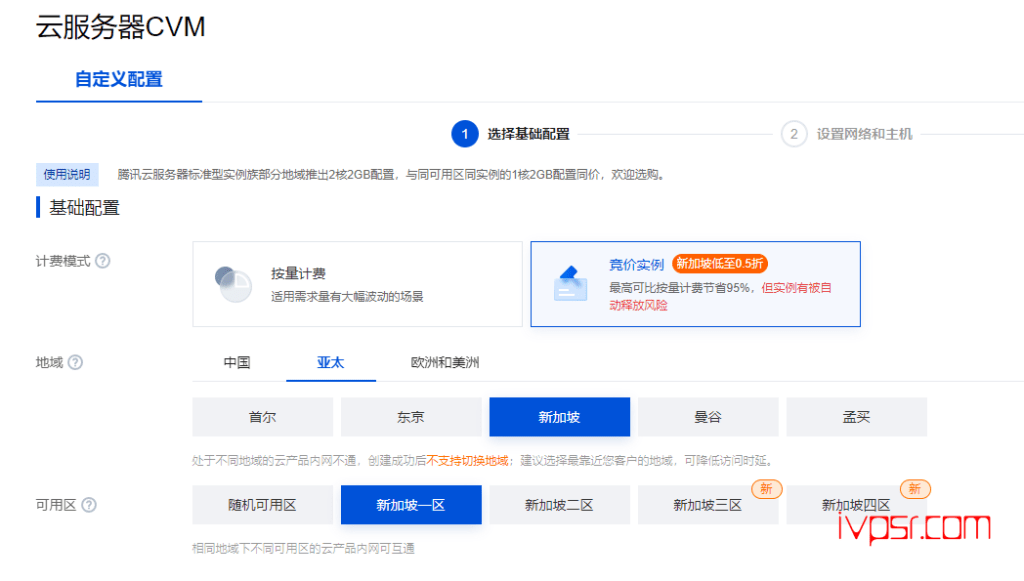Click step 2 circle 设置网络和主机

(793, 134)
